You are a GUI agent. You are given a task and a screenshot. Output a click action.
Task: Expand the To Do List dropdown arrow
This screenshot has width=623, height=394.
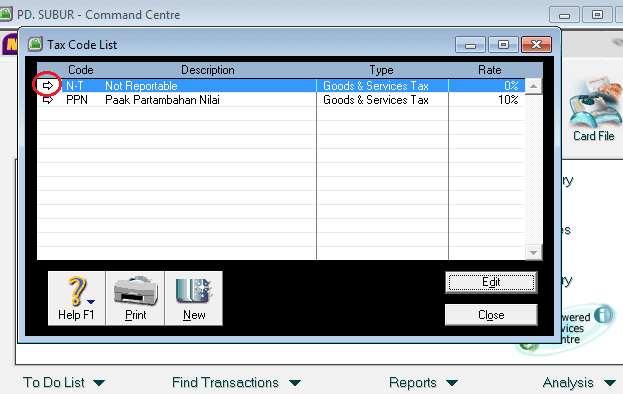[99, 383]
